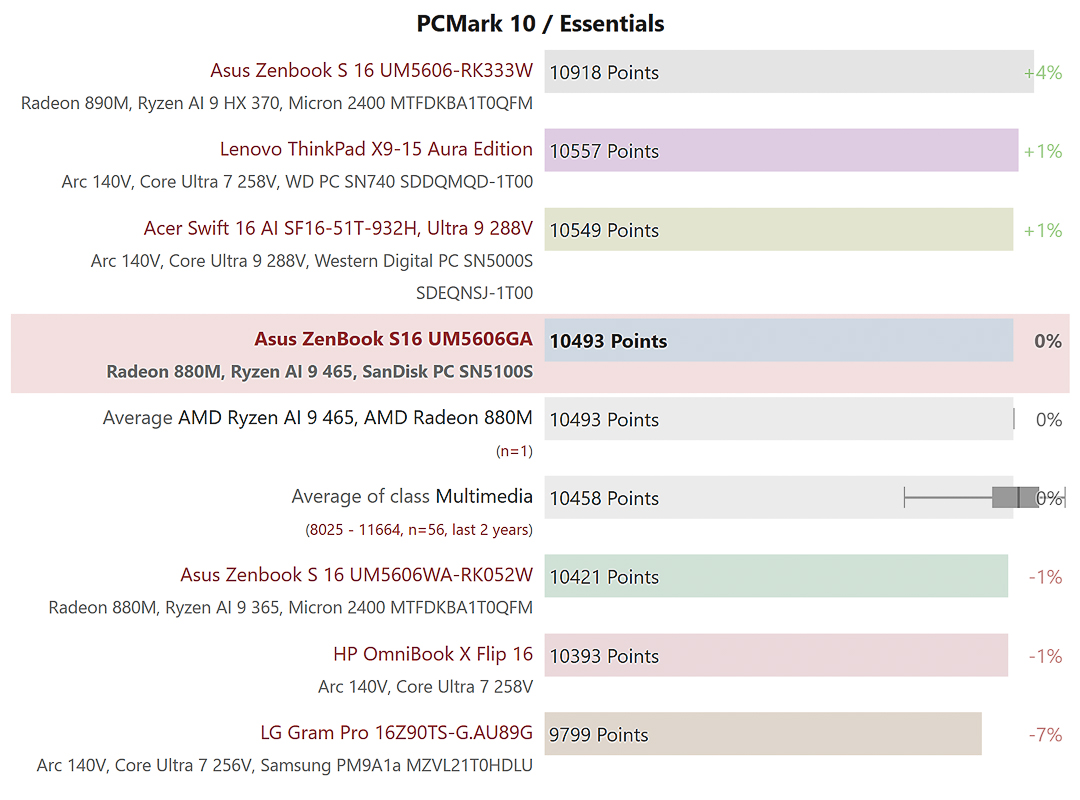Click the box plot range indicator
The height and width of the screenshot is (800, 1080).
coord(1015,497)
